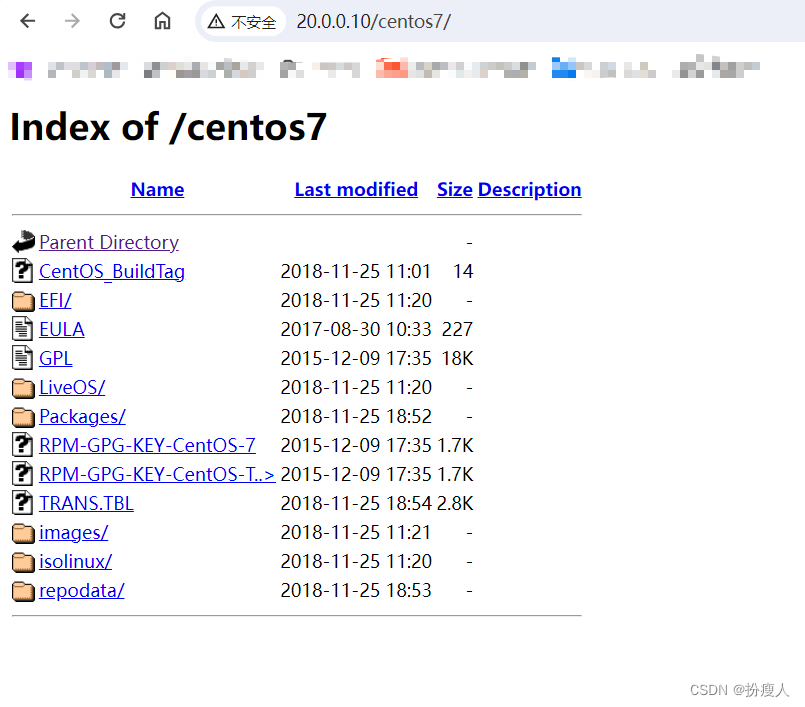Viewport: 805px width, 707px height.
Task: Click the unknown-file icon next to CentOS_BuildTag
Action: (x=23, y=271)
